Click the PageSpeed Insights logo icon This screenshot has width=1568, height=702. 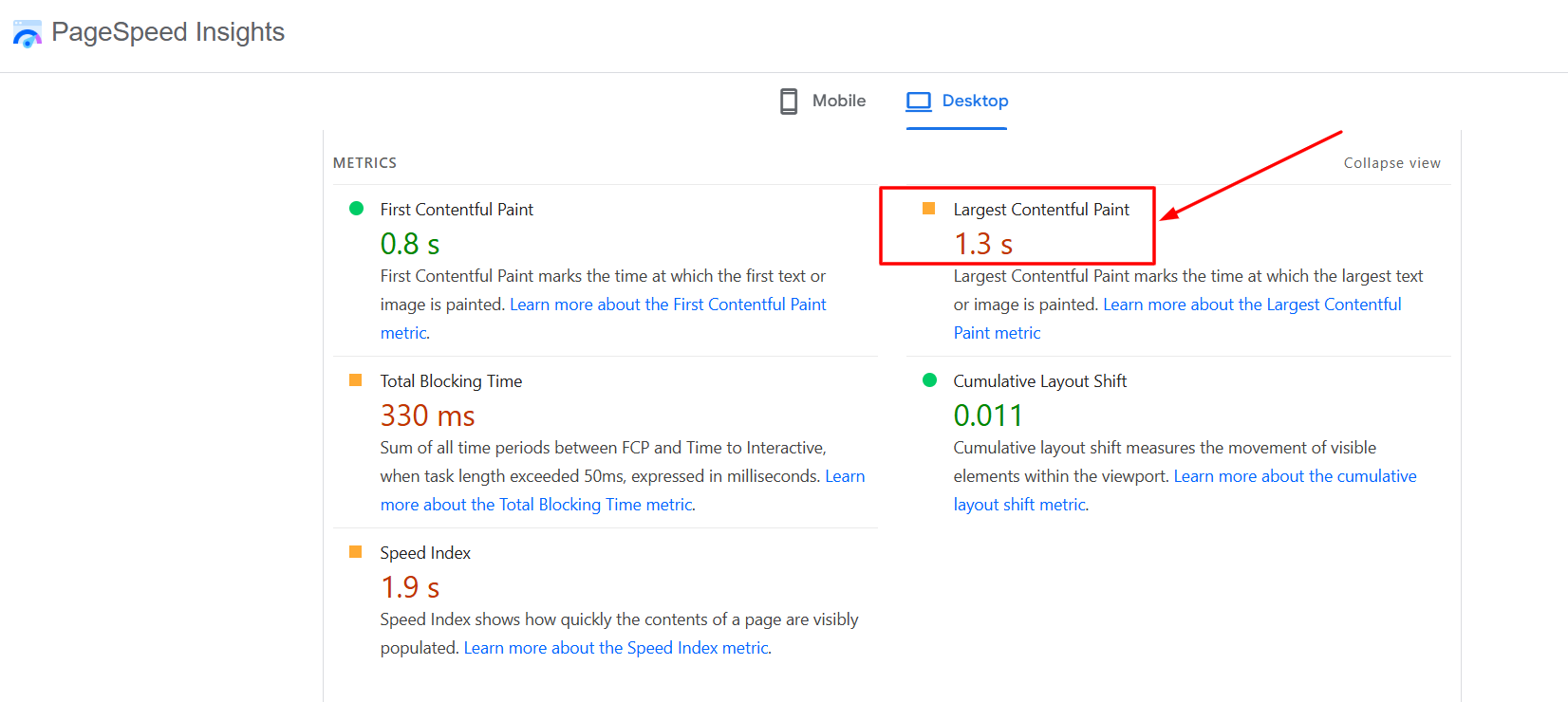(x=27, y=33)
